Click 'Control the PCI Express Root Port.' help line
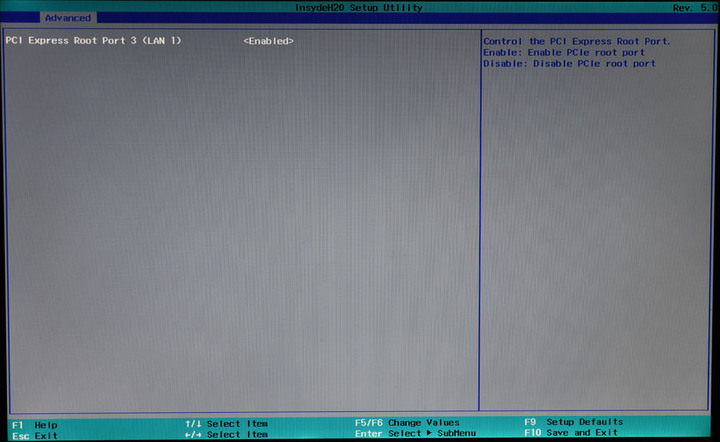The width and height of the screenshot is (720, 442). 577,41
